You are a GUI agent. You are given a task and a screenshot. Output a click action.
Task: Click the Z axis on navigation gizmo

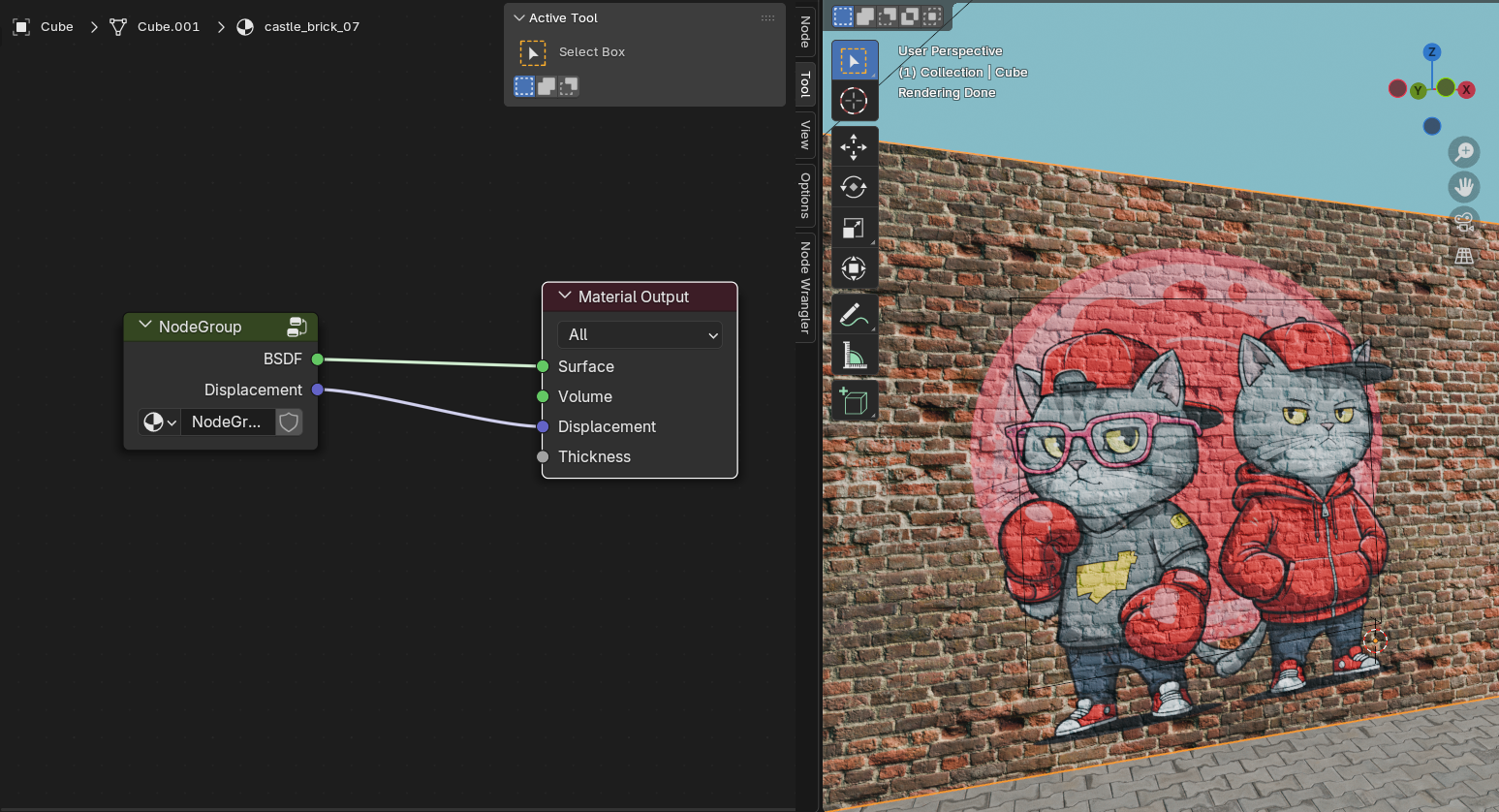pyautogui.click(x=1432, y=52)
